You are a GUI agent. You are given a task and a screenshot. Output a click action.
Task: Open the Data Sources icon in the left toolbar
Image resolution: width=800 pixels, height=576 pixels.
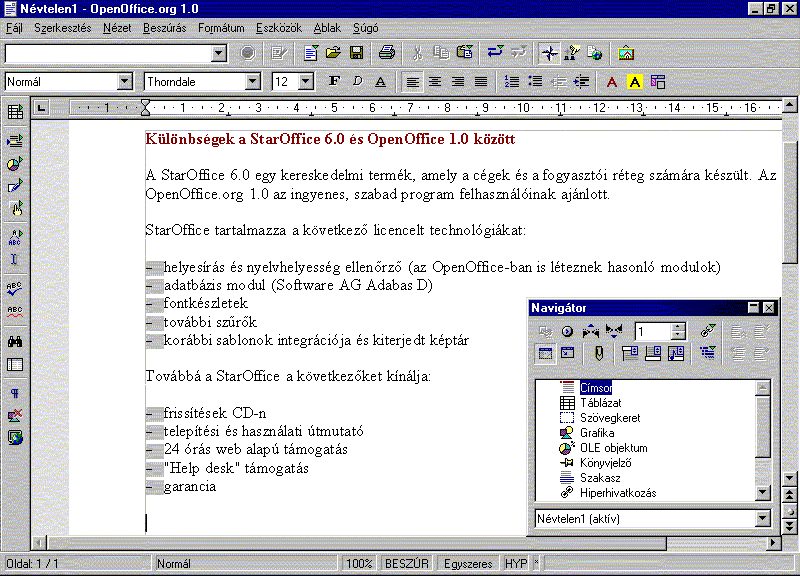(15, 364)
